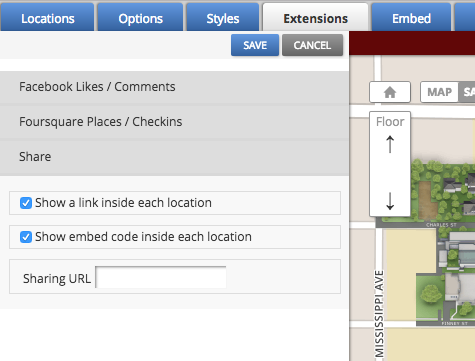Switch to the Locations tab
The height and width of the screenshot is (361, 475).
click(x=47, y=18)
